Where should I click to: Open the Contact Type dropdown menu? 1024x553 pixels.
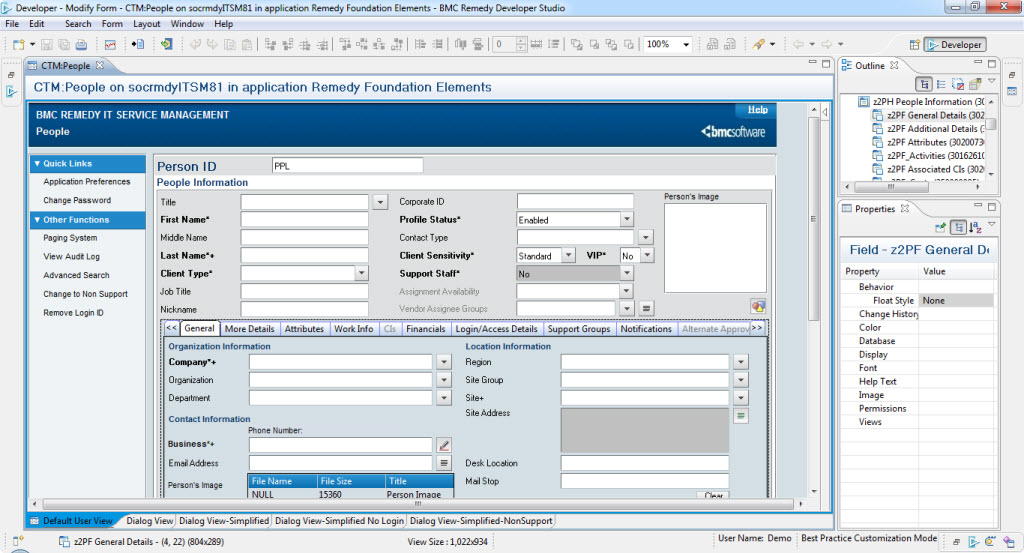(645, 238)
